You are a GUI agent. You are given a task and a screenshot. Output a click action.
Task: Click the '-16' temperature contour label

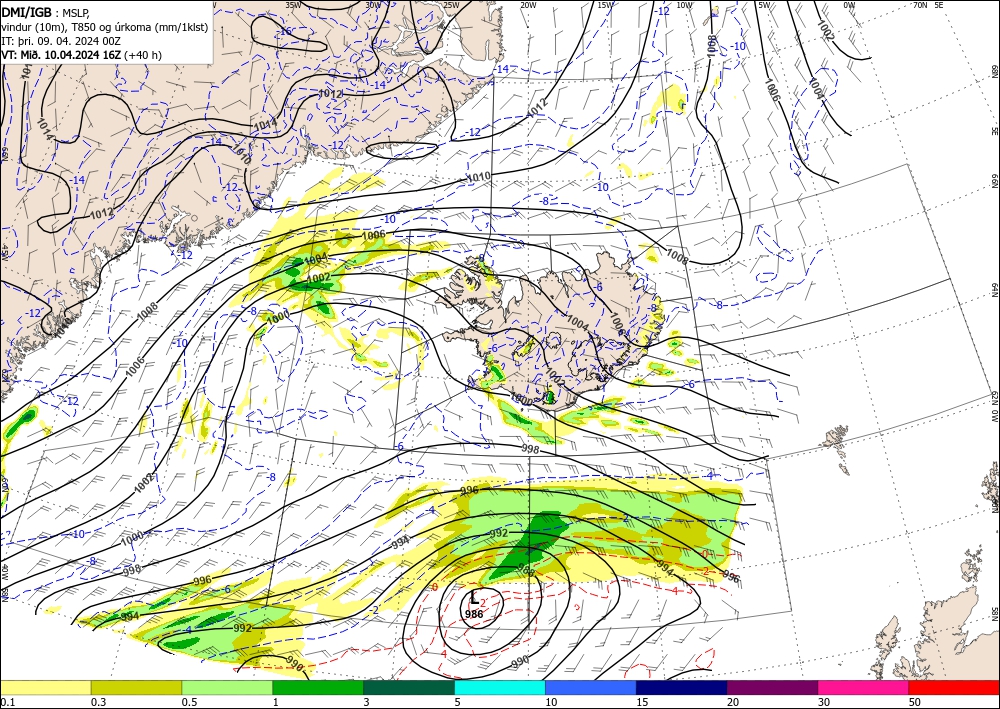(284, 31)
